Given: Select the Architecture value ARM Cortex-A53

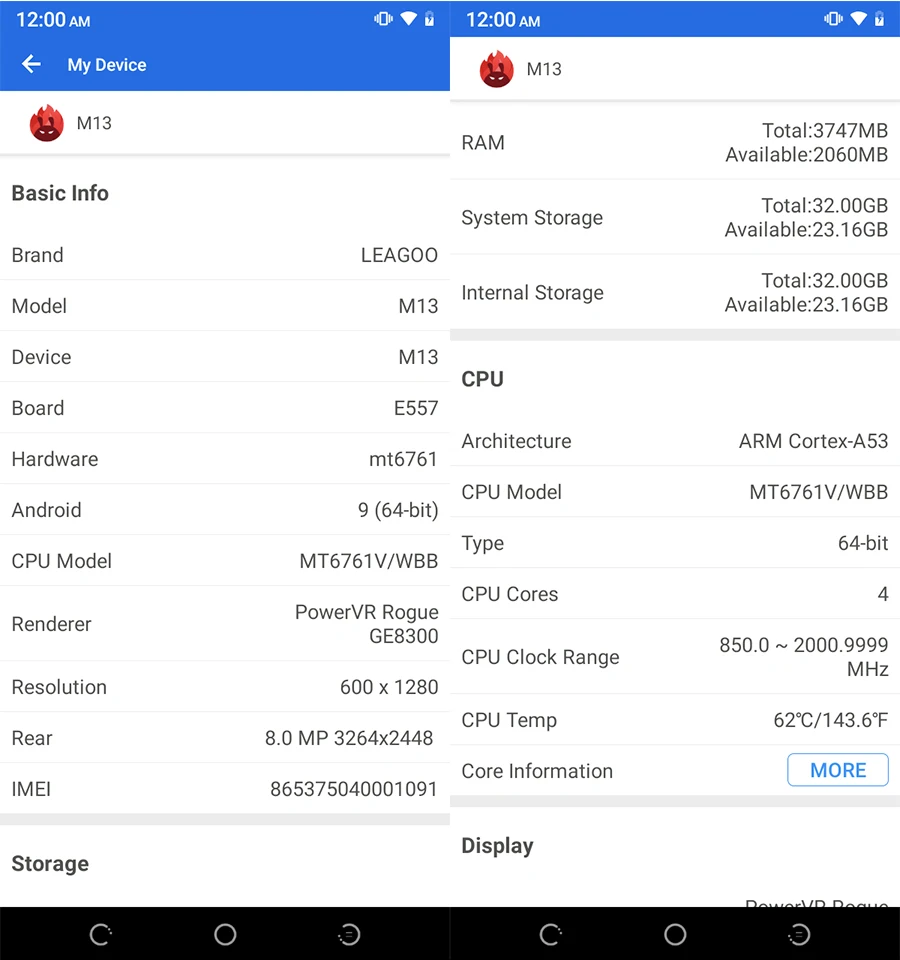Looking at the screenshot, I should pos(814,441).
